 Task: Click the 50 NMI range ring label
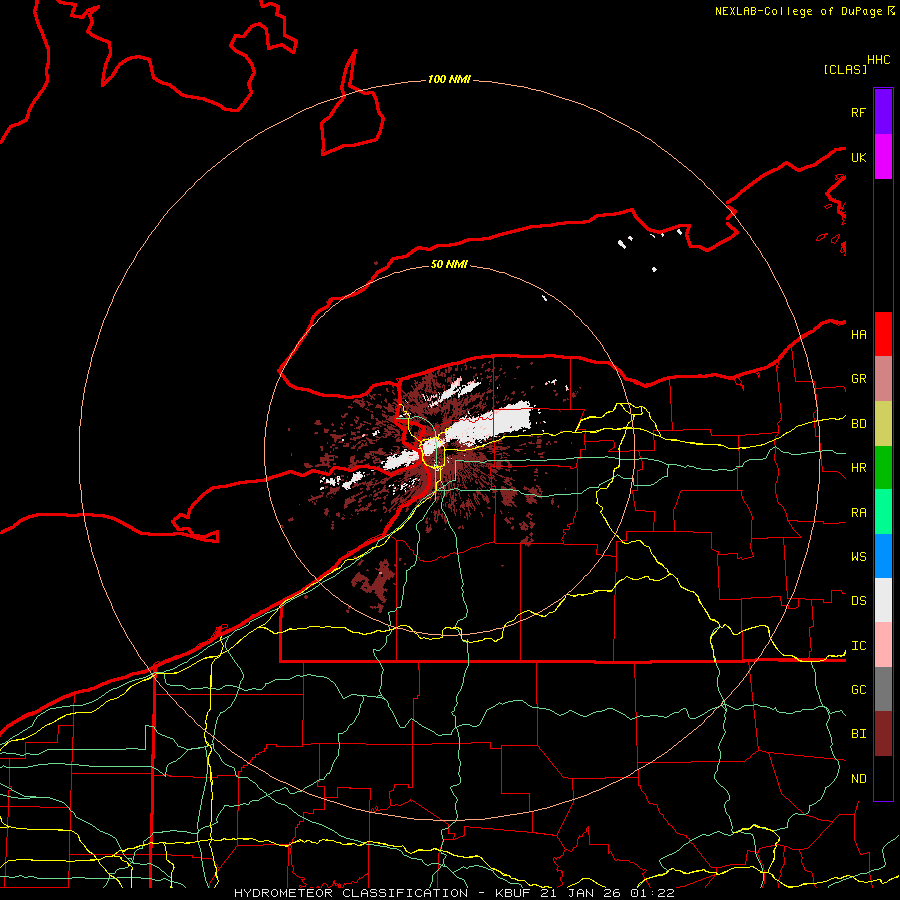[449, 264]
